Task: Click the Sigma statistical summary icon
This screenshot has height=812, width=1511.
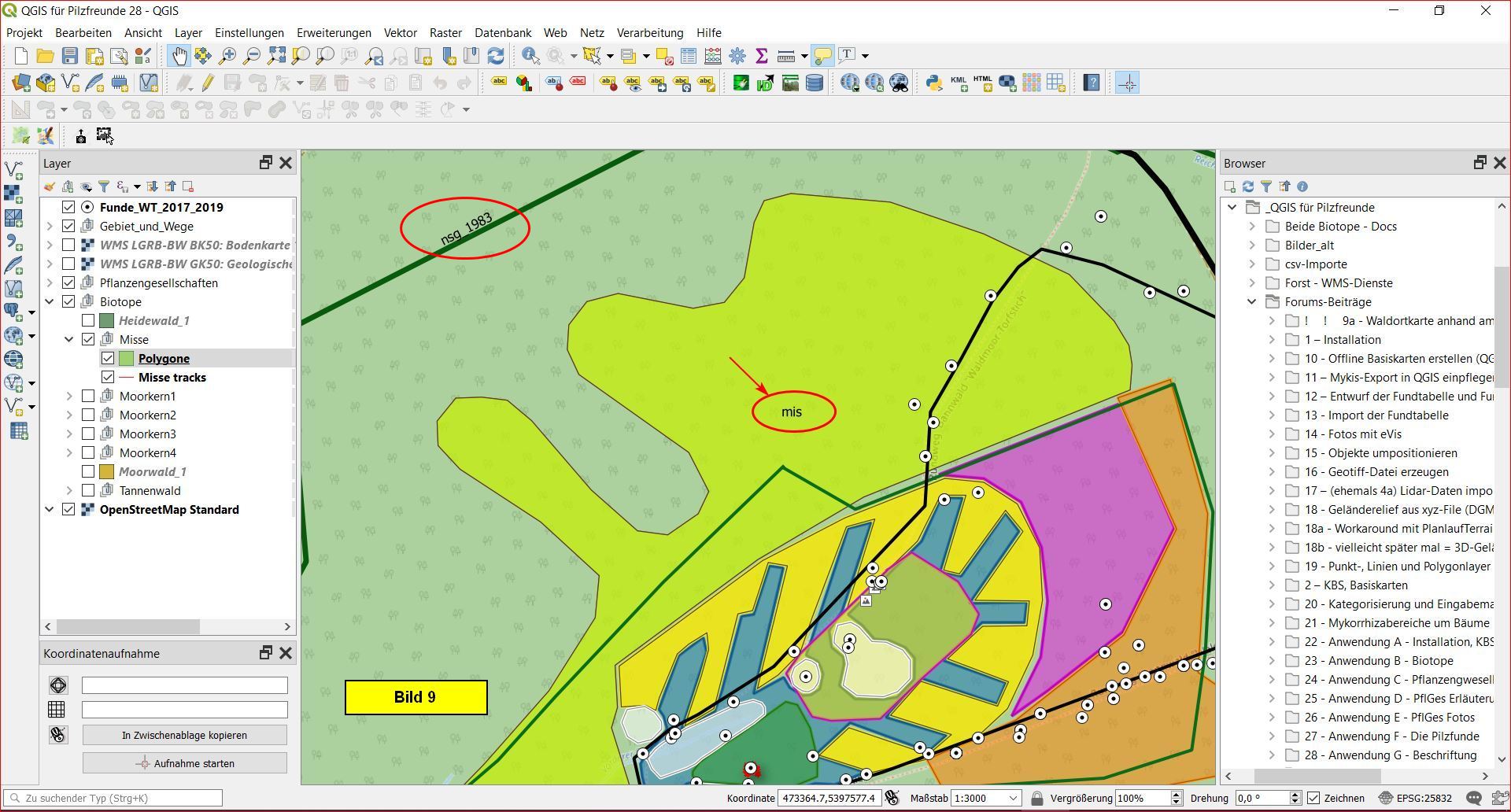Action: [761, 56]
